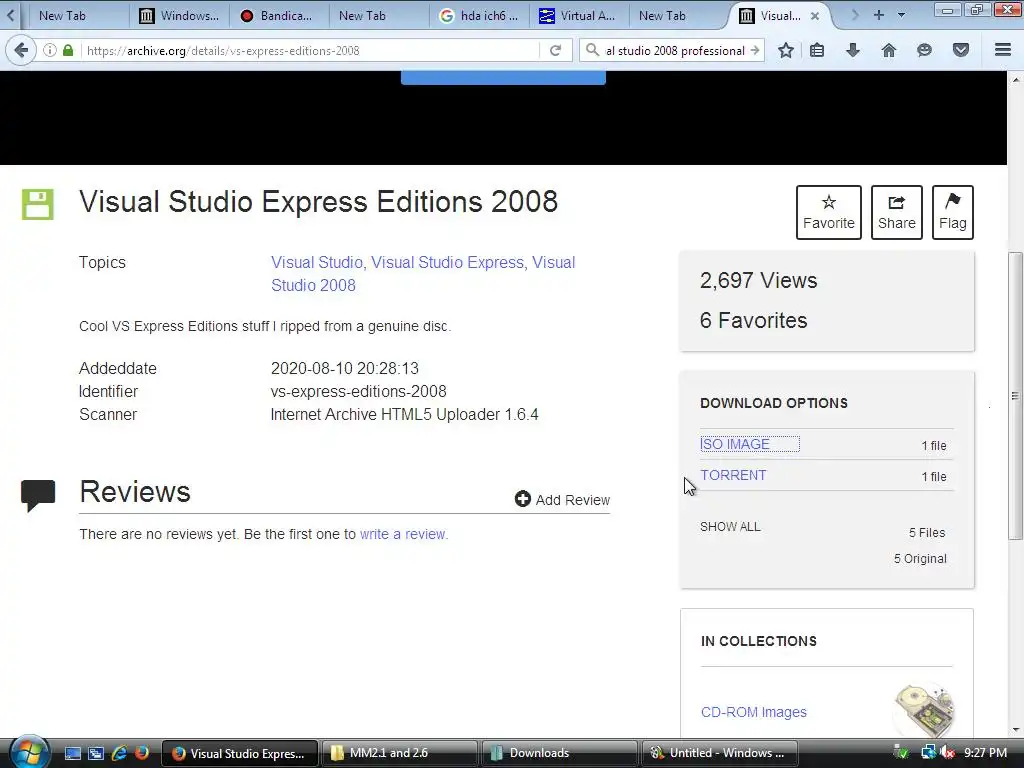Click the network tray icon
Viewport: 1024px width, 768px height.
point(928,753)
